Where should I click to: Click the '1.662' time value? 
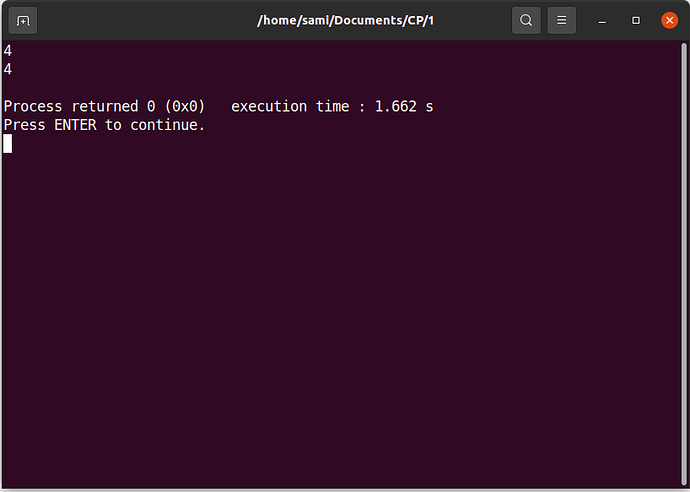[x=395, y=106]
